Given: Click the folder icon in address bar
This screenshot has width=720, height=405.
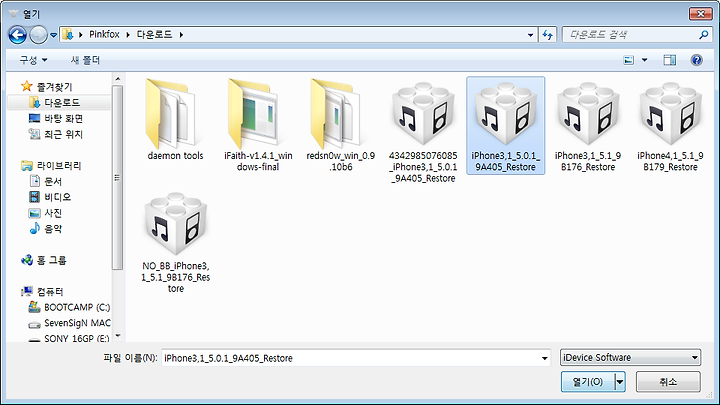Looking at the screenshot, I should click(68, 34).
